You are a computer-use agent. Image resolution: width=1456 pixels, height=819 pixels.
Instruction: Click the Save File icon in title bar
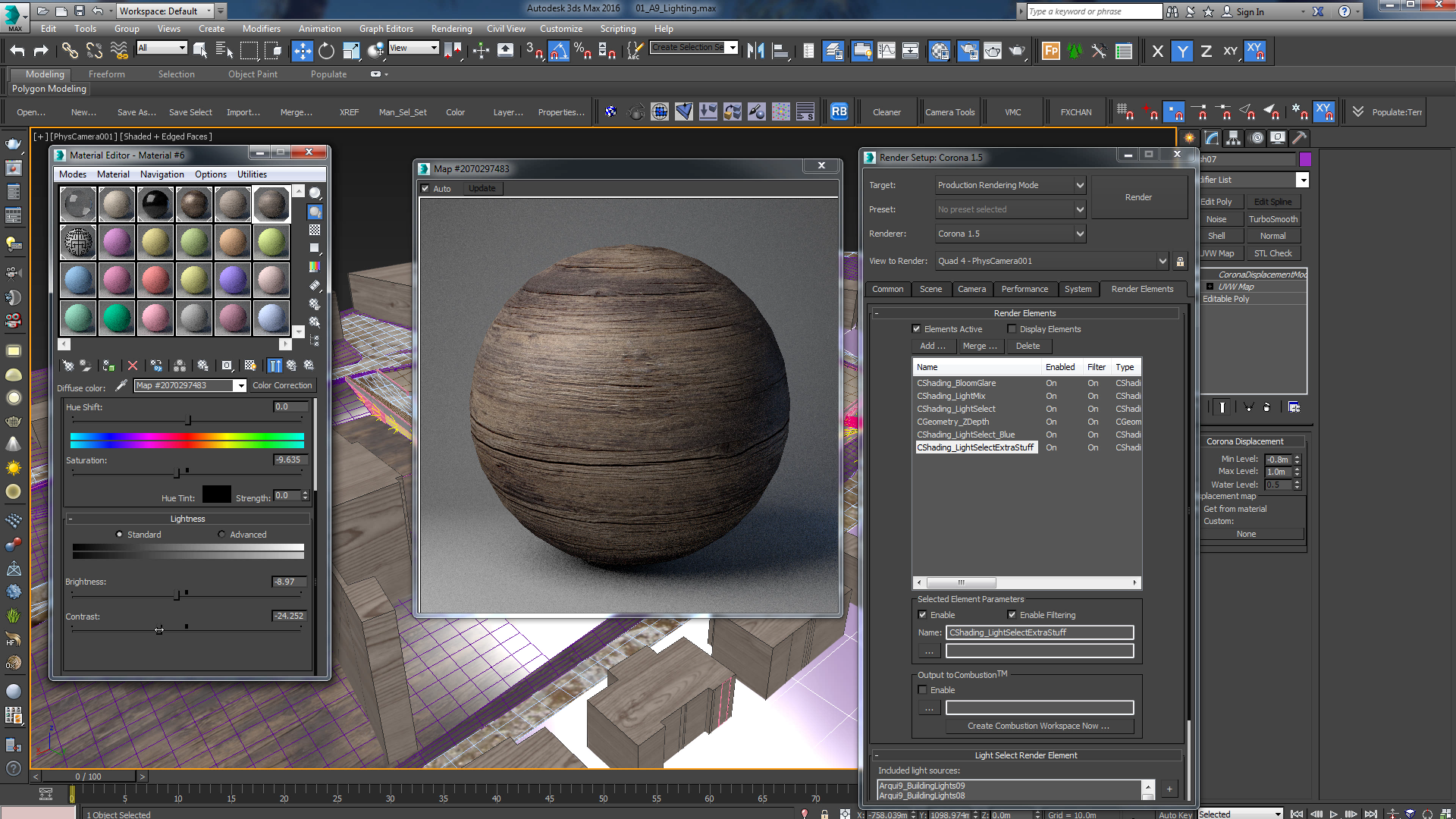(79, 11)
